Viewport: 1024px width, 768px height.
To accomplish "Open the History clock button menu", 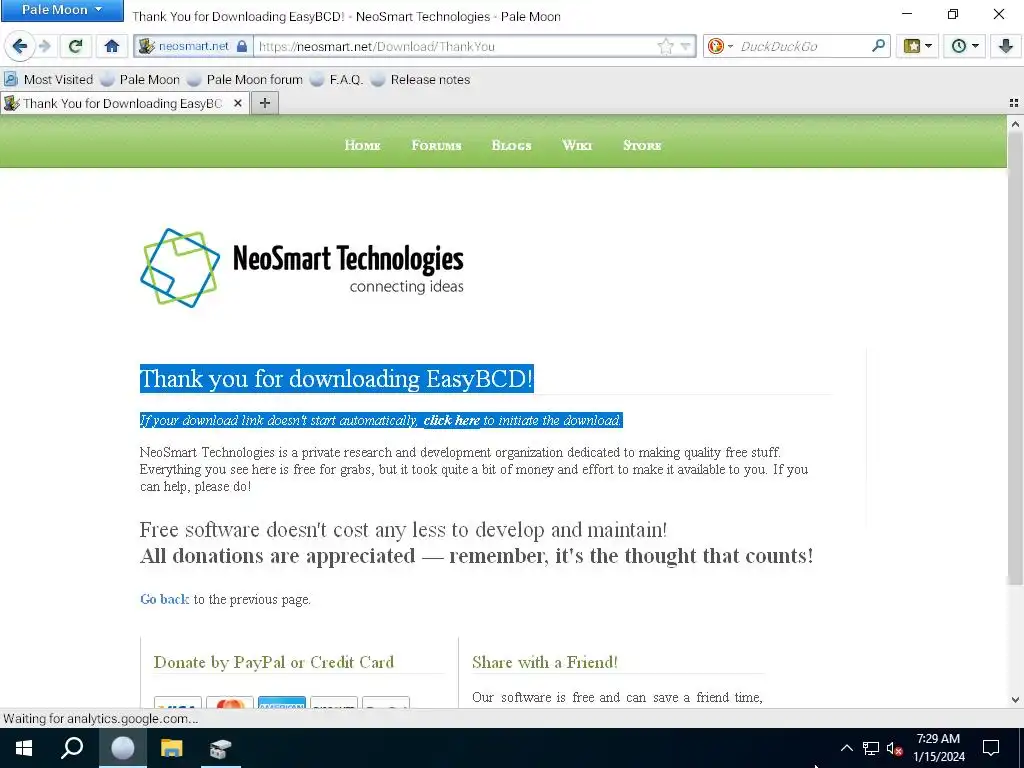I will 964,46.
